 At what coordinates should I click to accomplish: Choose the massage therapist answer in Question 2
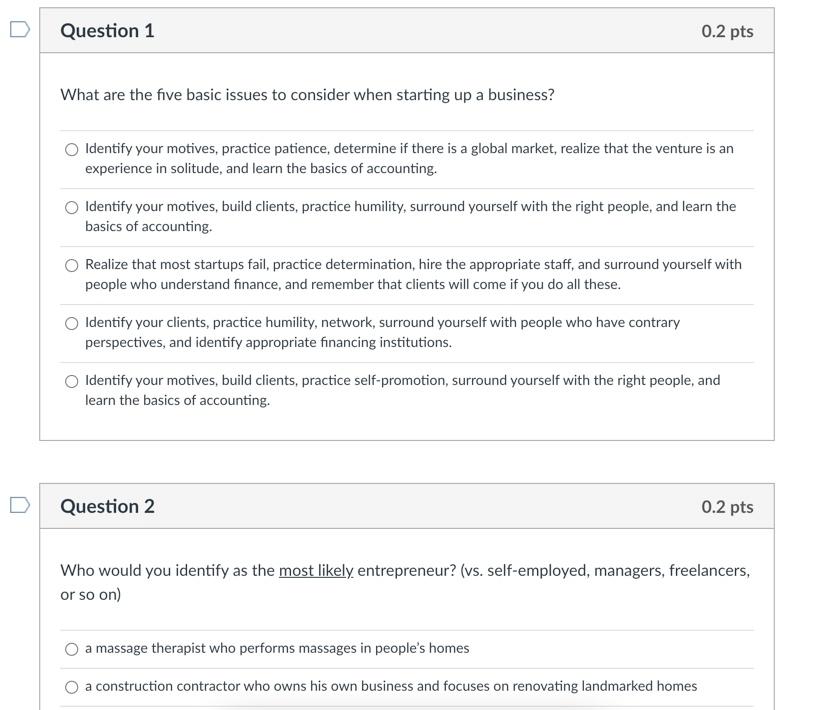click(71, 648)
